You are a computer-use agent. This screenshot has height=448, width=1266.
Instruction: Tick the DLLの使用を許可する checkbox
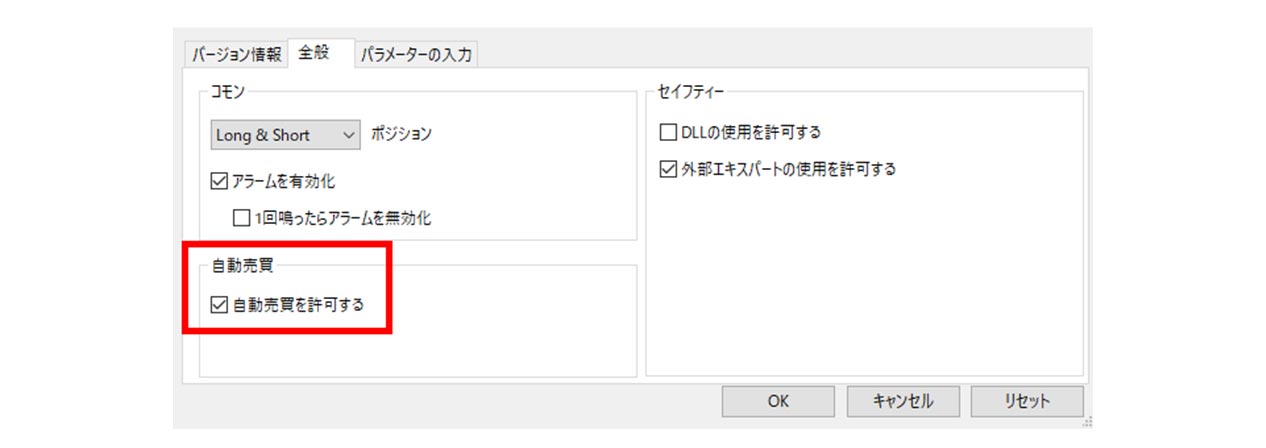(668, 132)
